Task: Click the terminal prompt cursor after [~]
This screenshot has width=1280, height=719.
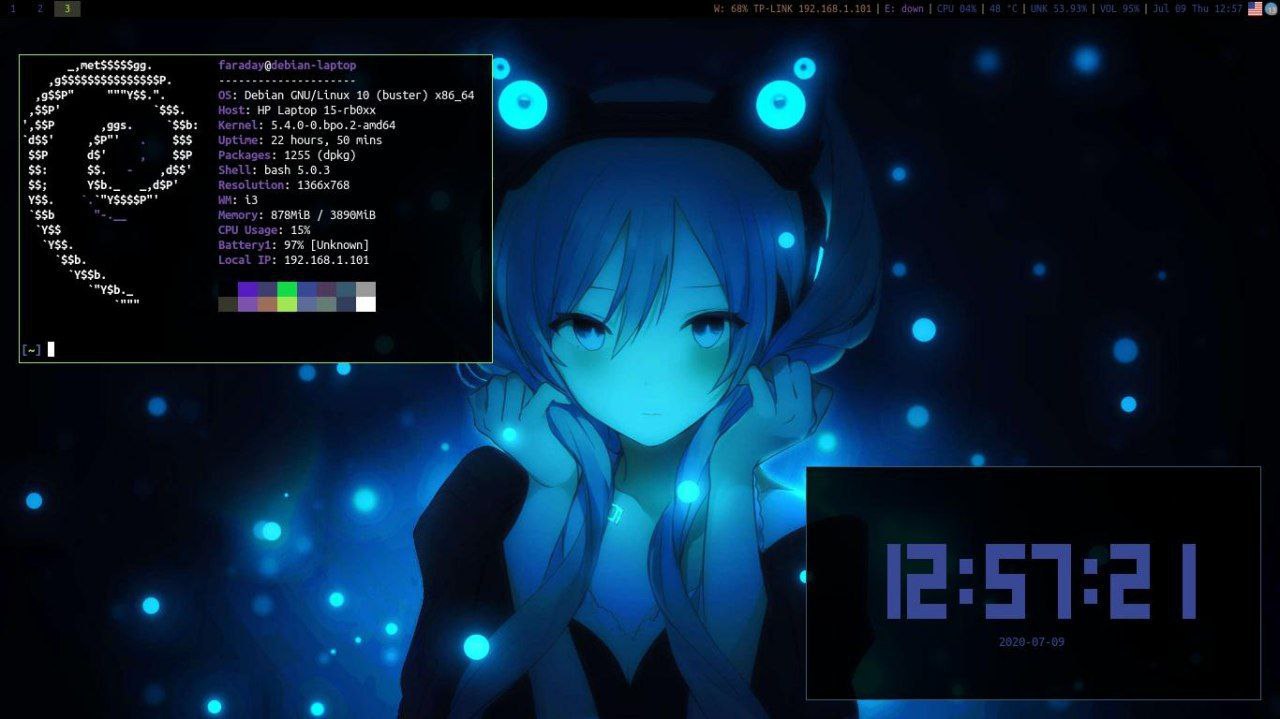Action: coord(51,349)
